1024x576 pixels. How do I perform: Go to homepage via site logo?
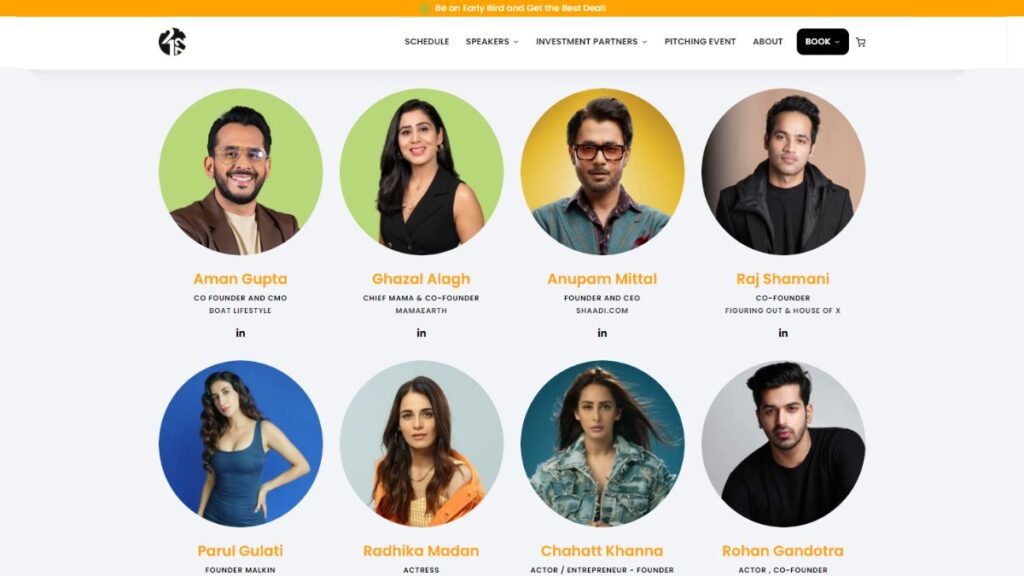click(x=172, y=42)
